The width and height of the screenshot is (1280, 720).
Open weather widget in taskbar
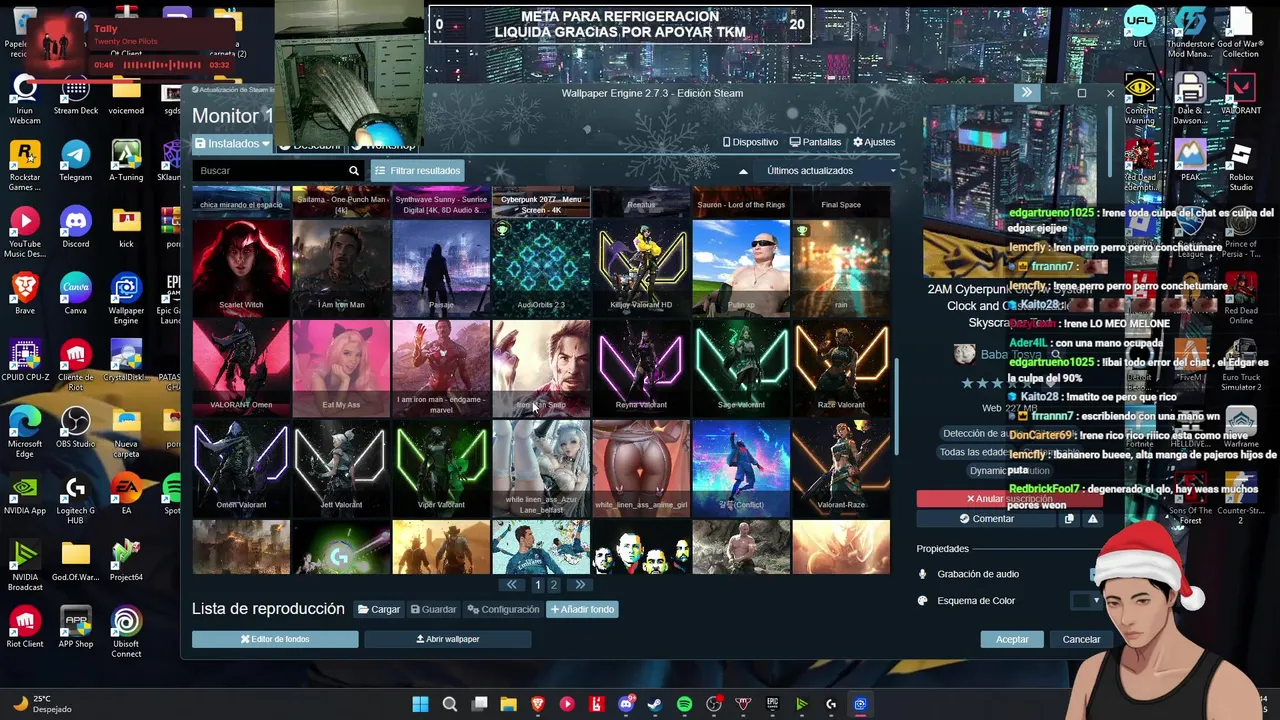click(x=40, y=704)
